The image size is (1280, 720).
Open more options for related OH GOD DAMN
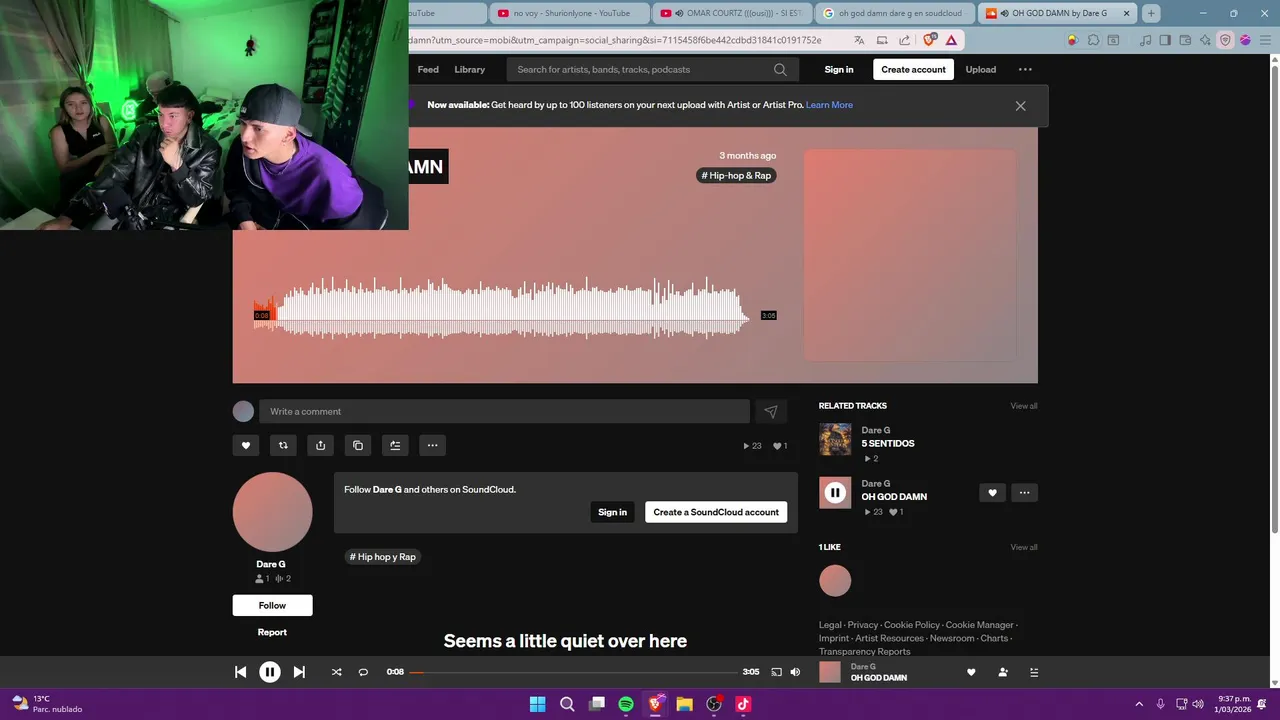tap(1024, 492)
